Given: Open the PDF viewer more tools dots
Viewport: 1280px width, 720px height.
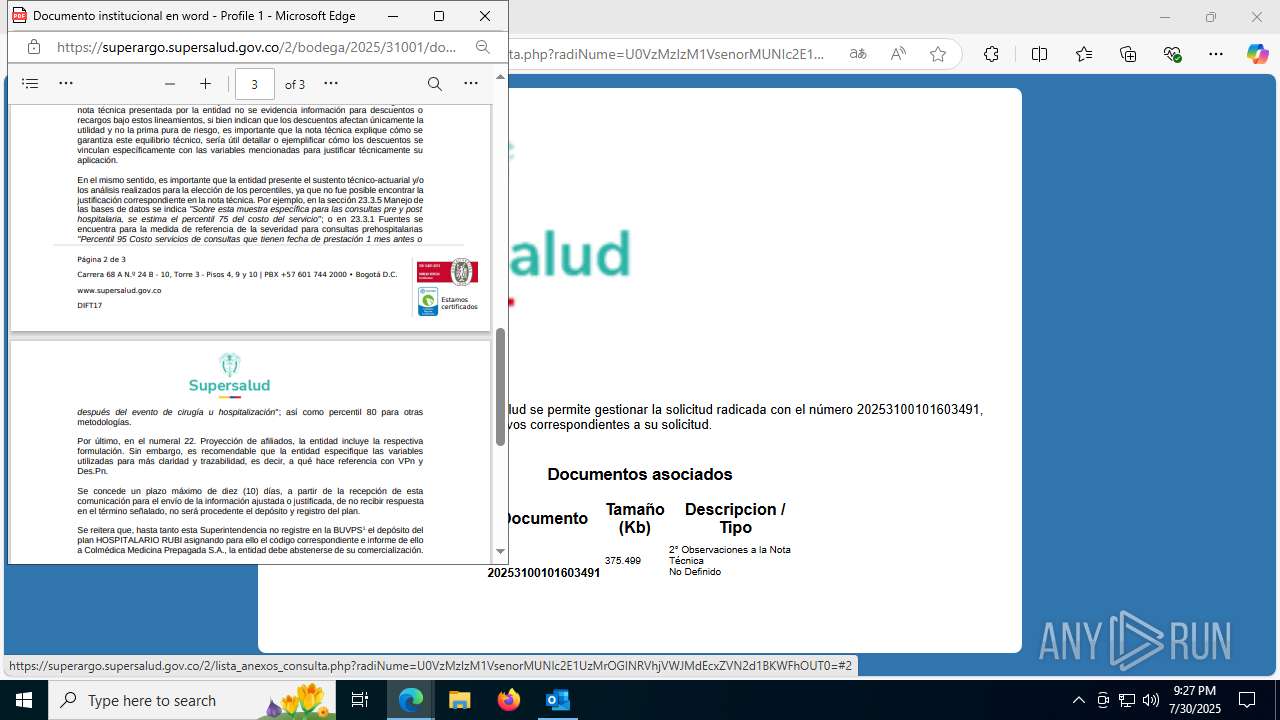Looking at the screenshot, I should point(471,84).
